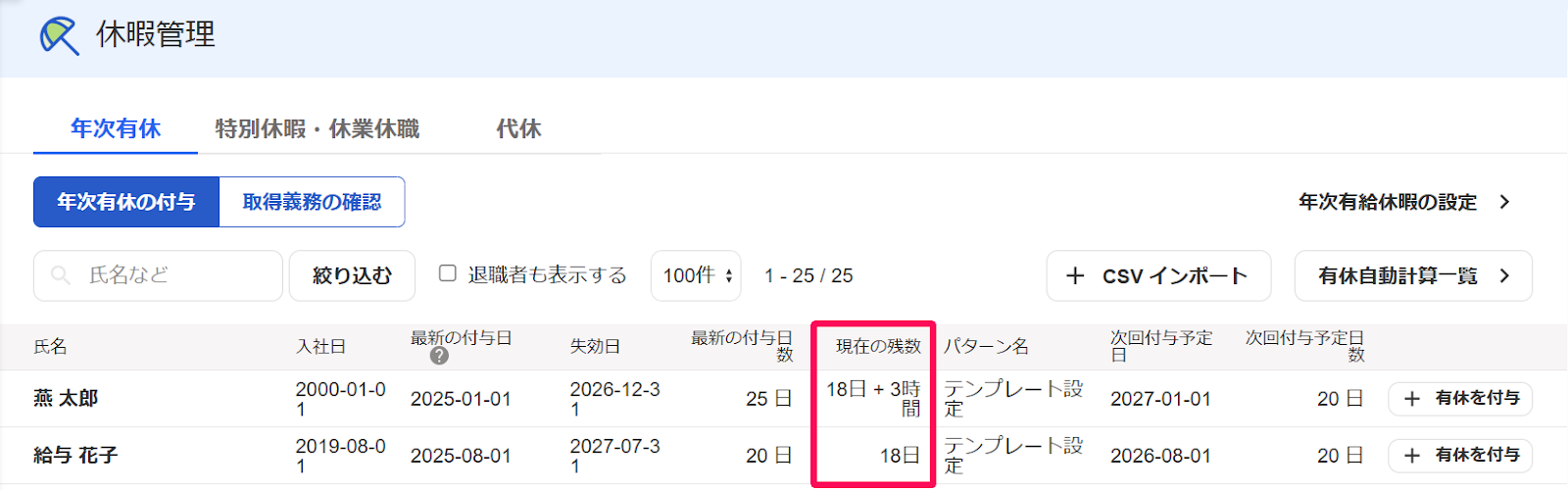Click the 2000-01-01 hire date cell

[341, 399]
